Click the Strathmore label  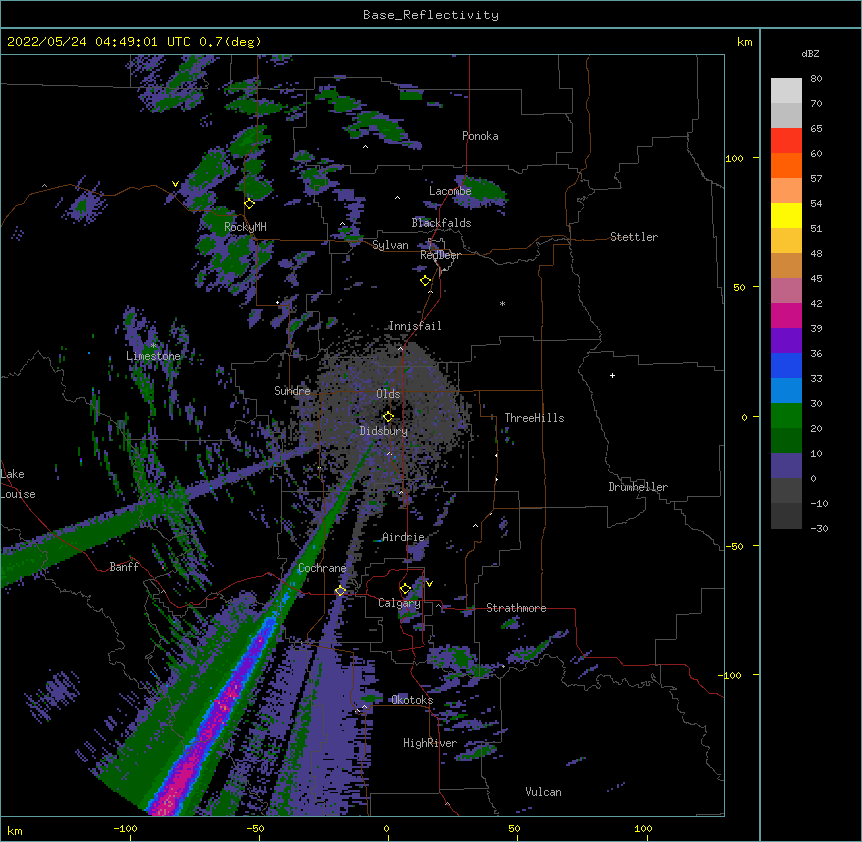(516, 608)
